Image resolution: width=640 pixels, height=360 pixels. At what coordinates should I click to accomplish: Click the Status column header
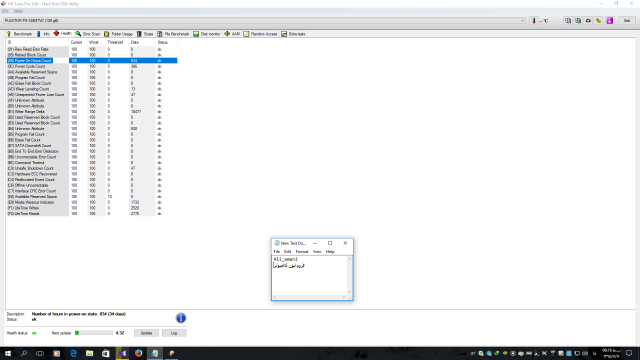[167, 42]
